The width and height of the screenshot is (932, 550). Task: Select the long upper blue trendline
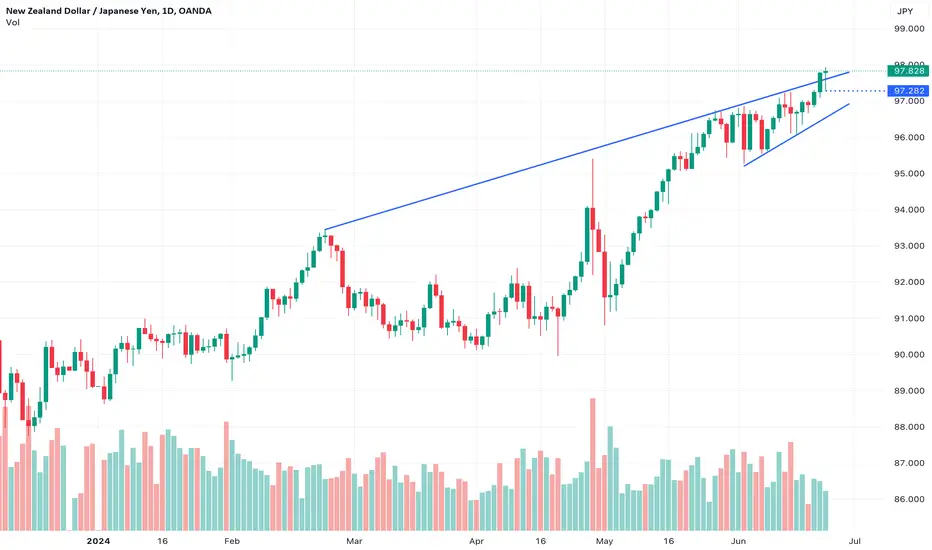(x=587, y=150)
